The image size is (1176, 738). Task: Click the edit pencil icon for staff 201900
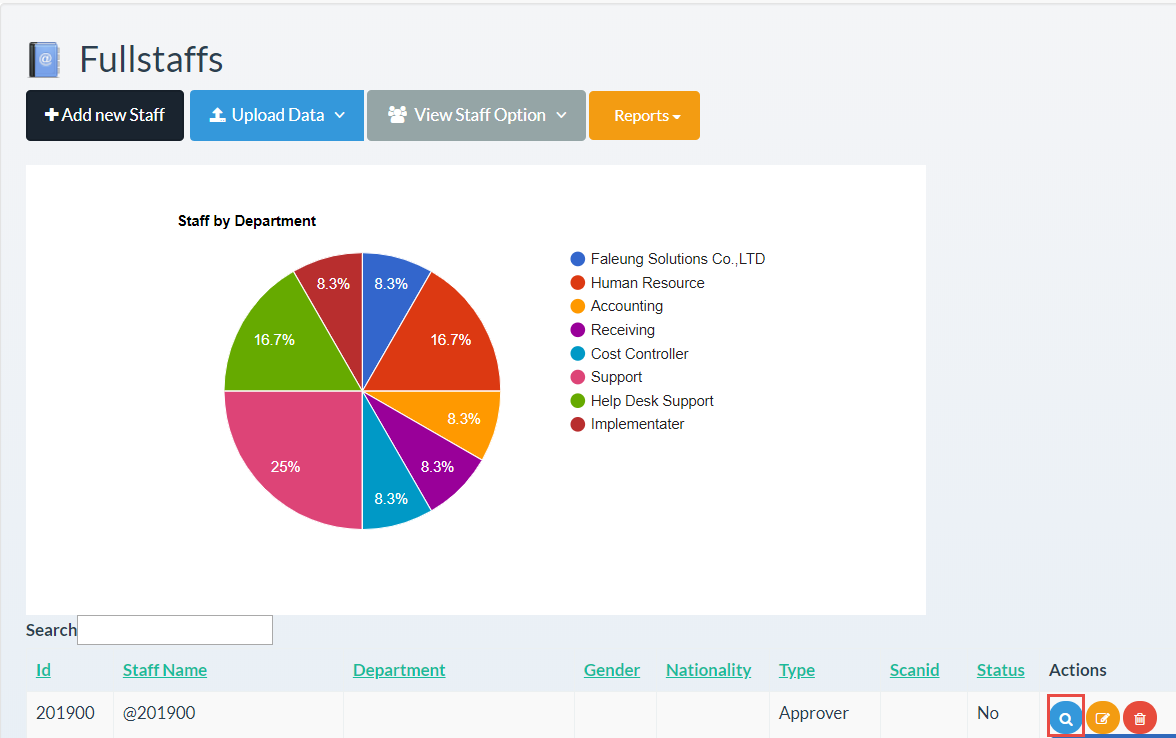tap(1103, 717)
